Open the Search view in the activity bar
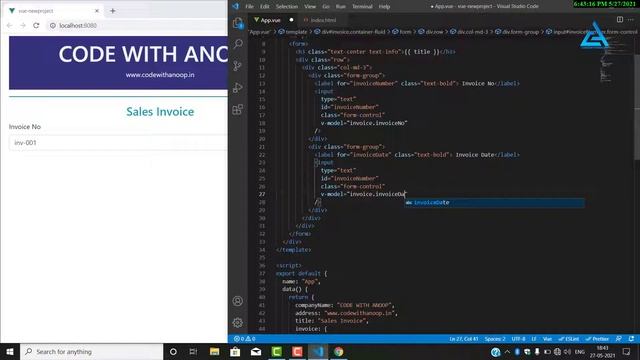The height and width of the screenshot is (360, 640). (238, 44)
